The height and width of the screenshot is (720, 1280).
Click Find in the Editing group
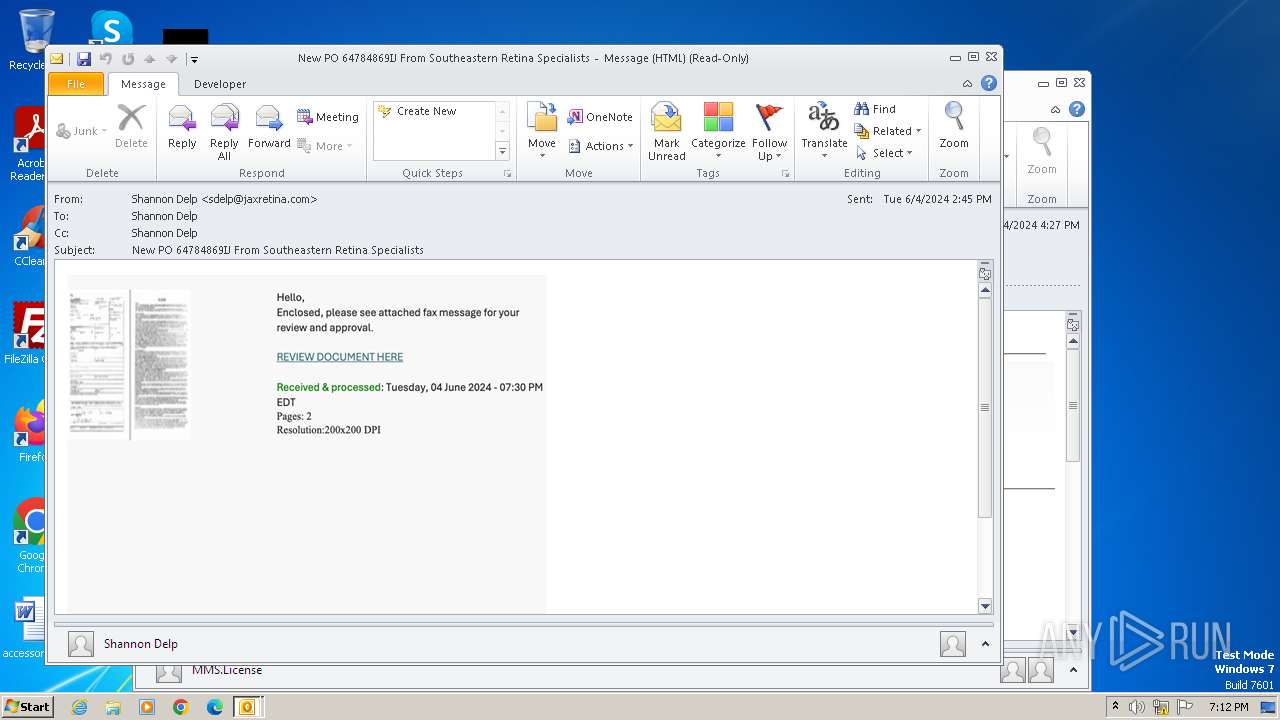(x=875, y=109)
